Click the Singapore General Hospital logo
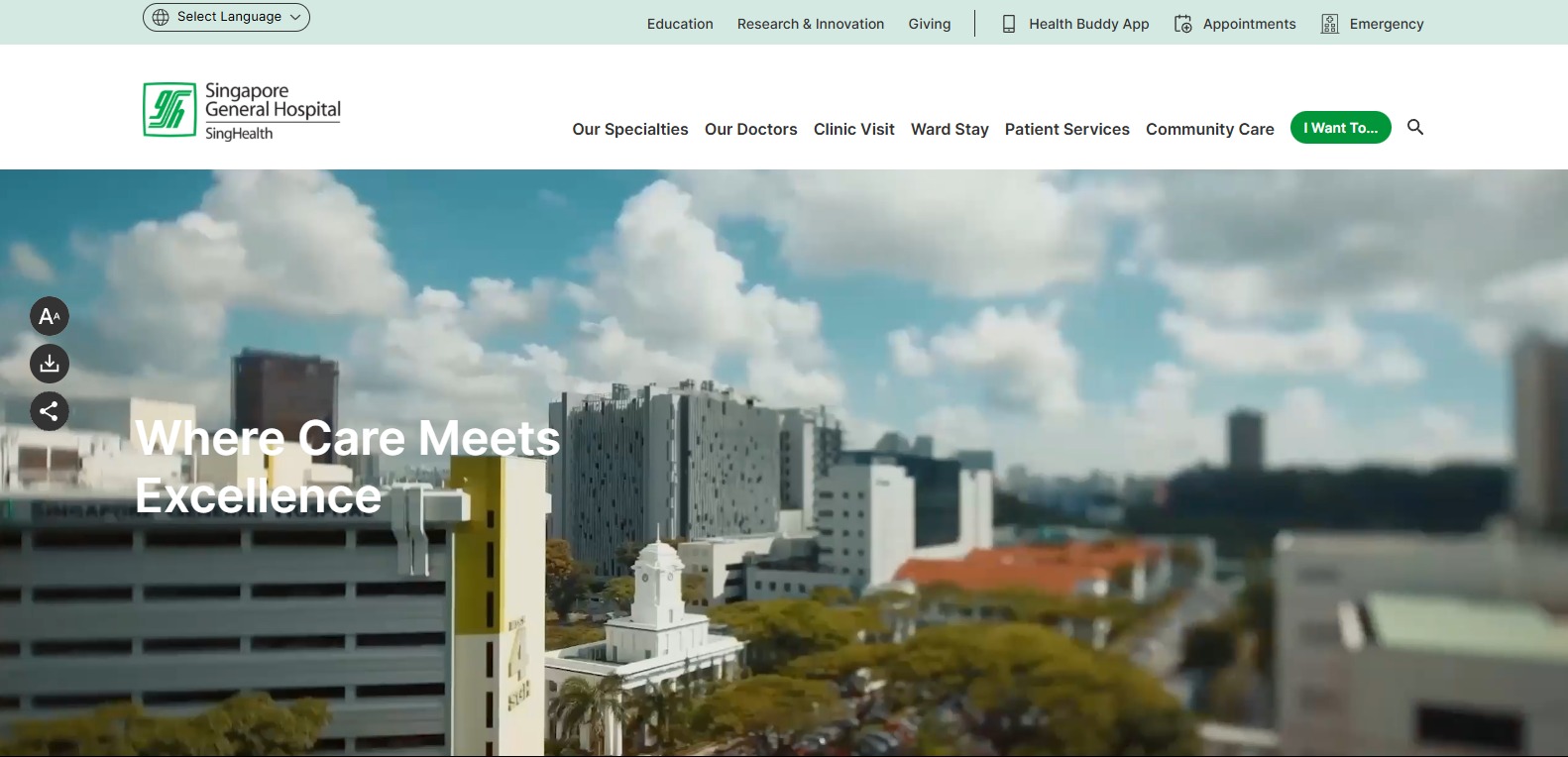 click(242, 110)
